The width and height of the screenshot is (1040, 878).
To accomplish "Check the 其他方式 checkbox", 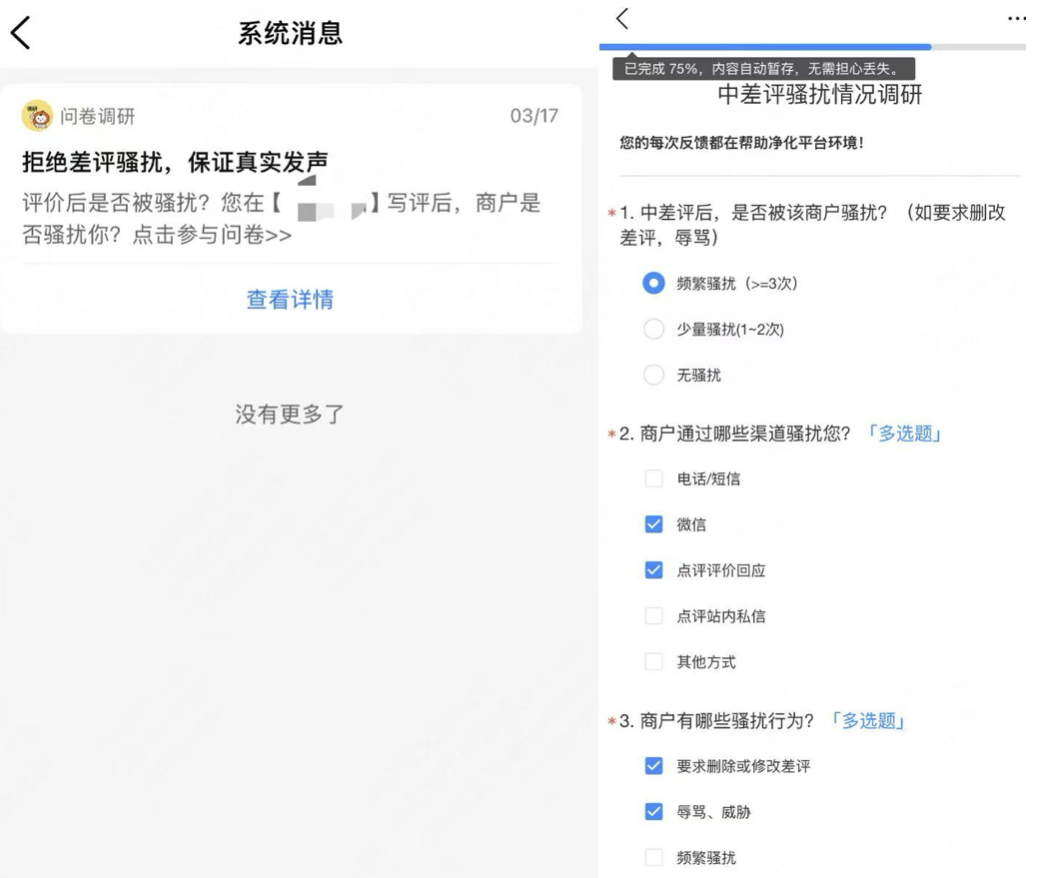I will coord(653,662).
